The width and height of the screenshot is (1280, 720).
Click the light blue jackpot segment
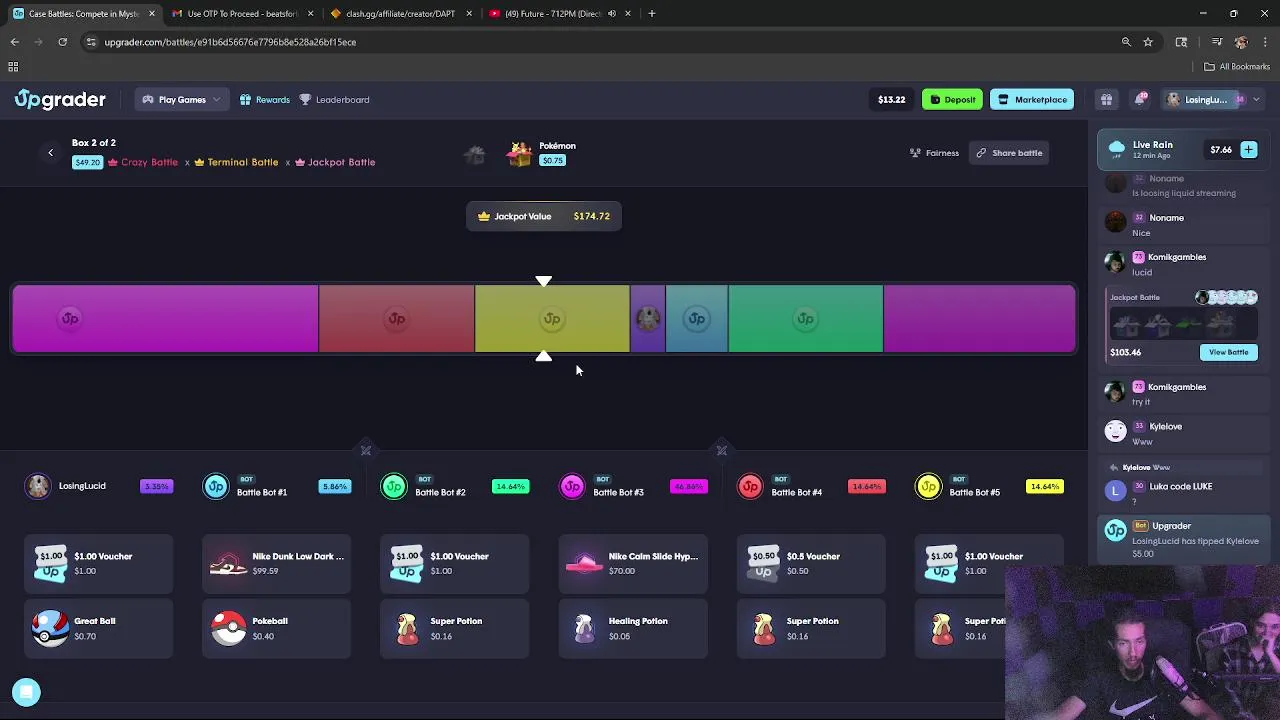click(x=697, y=319)
